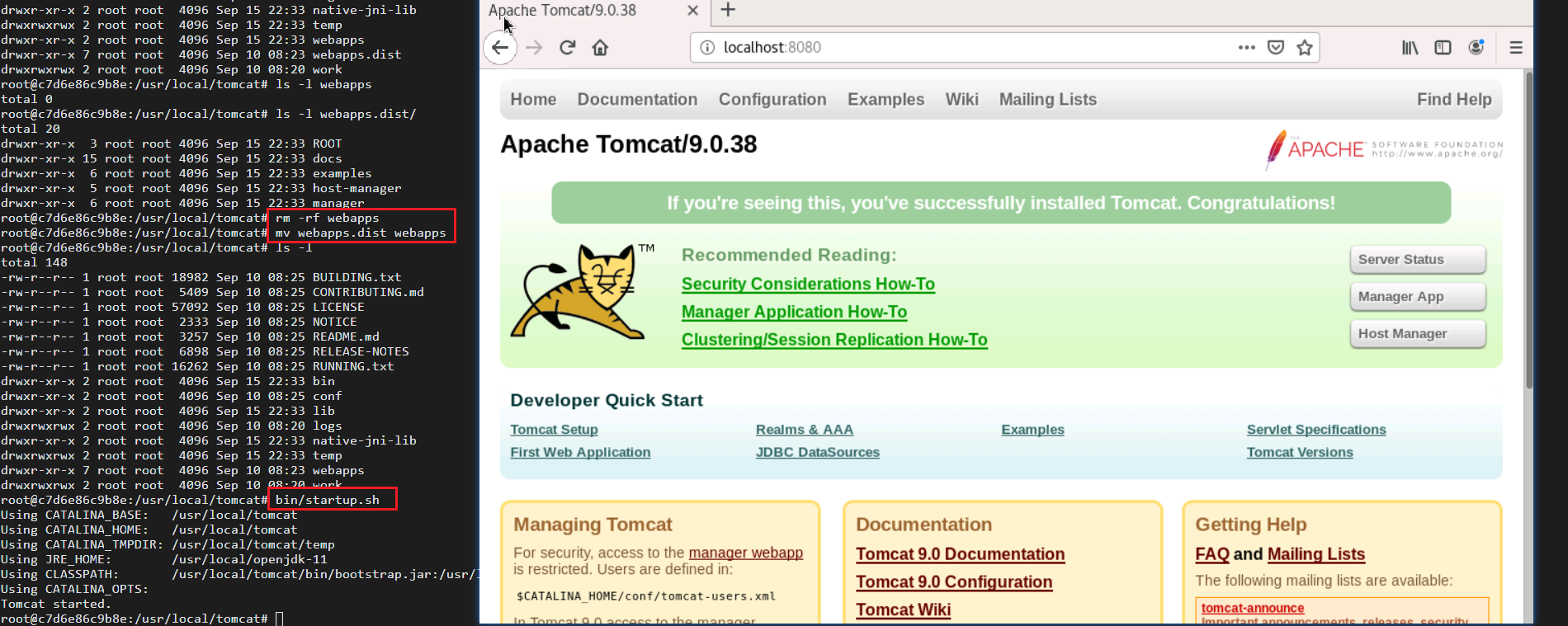Open page actions three-dot menu
The width and height of the screenshot is (1568, 626).
(1246, 48)
